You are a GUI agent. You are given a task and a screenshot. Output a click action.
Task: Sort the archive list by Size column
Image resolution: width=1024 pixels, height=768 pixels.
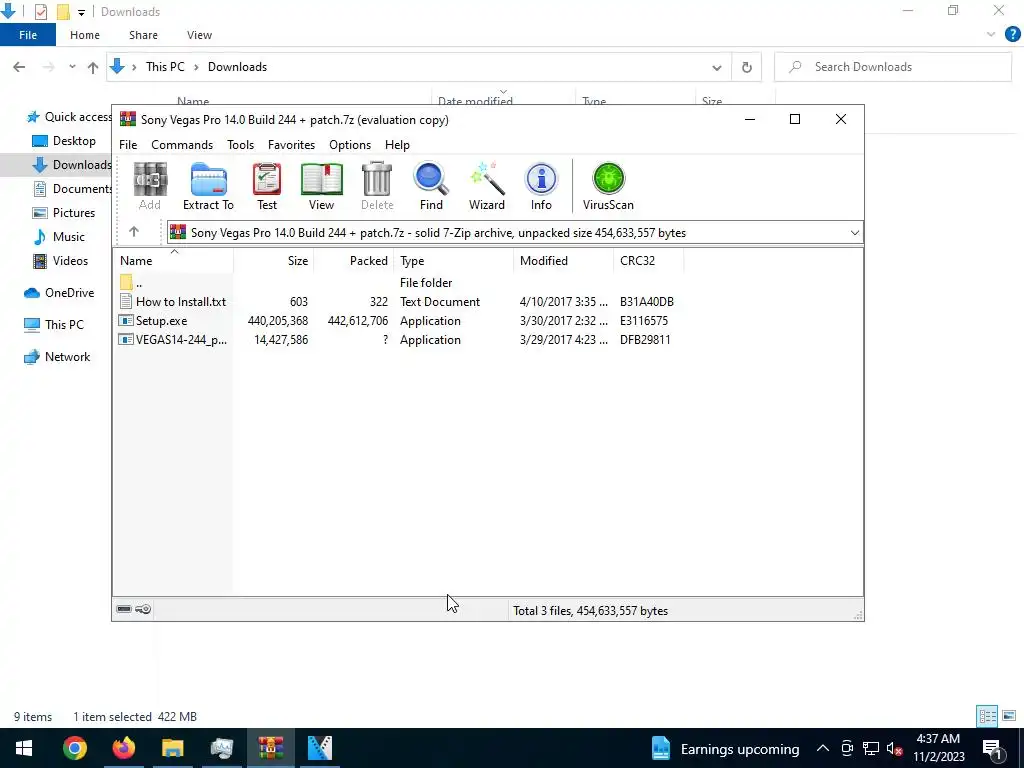(274, 261)
